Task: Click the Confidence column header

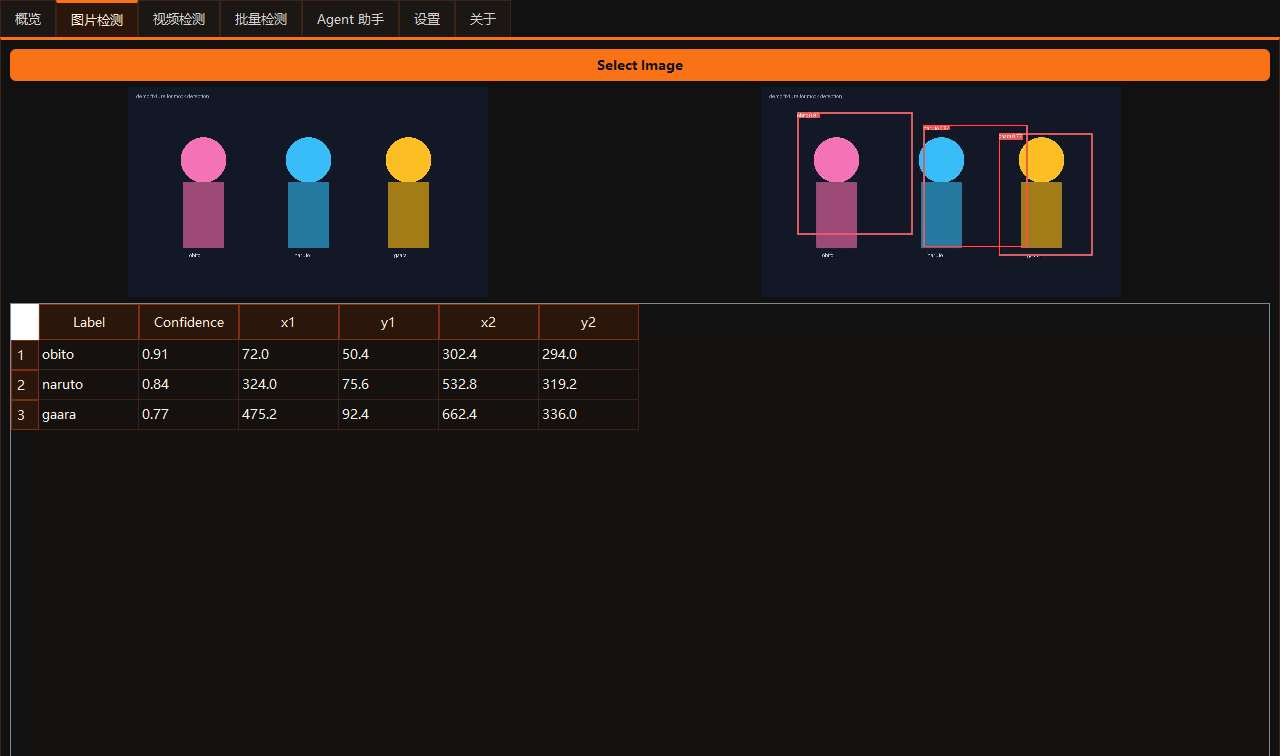Action: click(x=189, y=322)
